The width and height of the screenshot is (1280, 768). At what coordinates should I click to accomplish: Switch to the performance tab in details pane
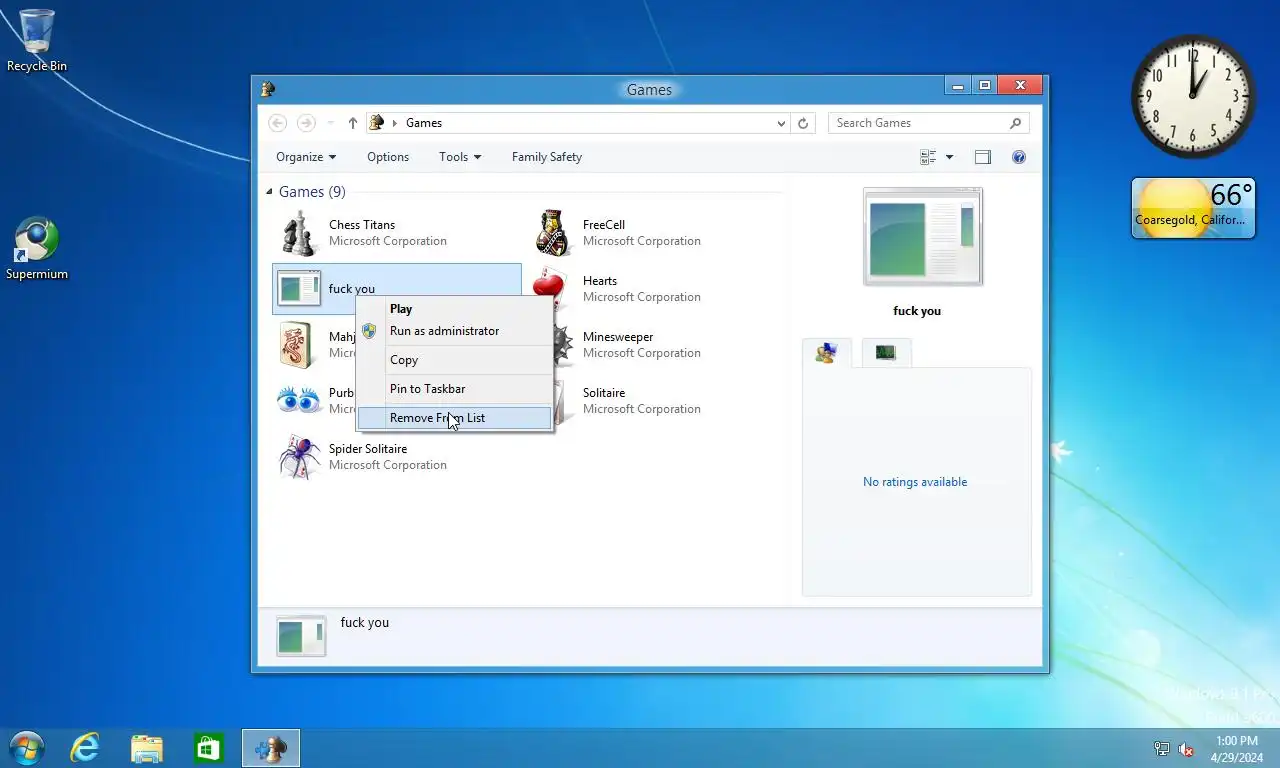(886, 353)
